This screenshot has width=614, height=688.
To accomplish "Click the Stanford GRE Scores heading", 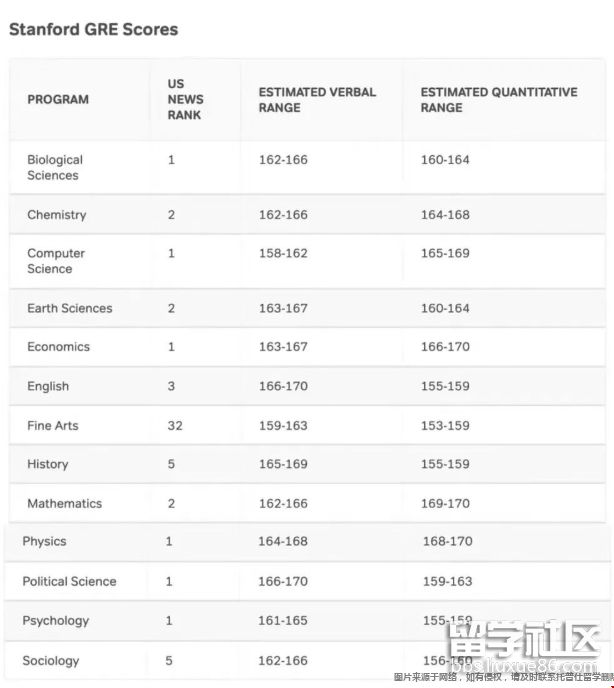I will [93, 30].
